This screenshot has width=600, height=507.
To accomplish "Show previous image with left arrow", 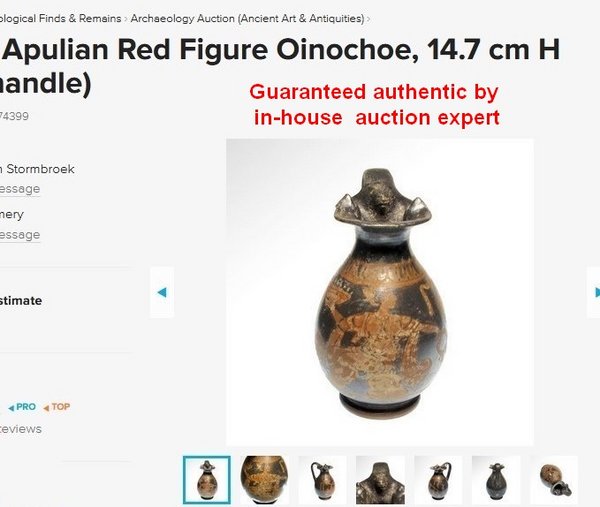I will (162, 292).
